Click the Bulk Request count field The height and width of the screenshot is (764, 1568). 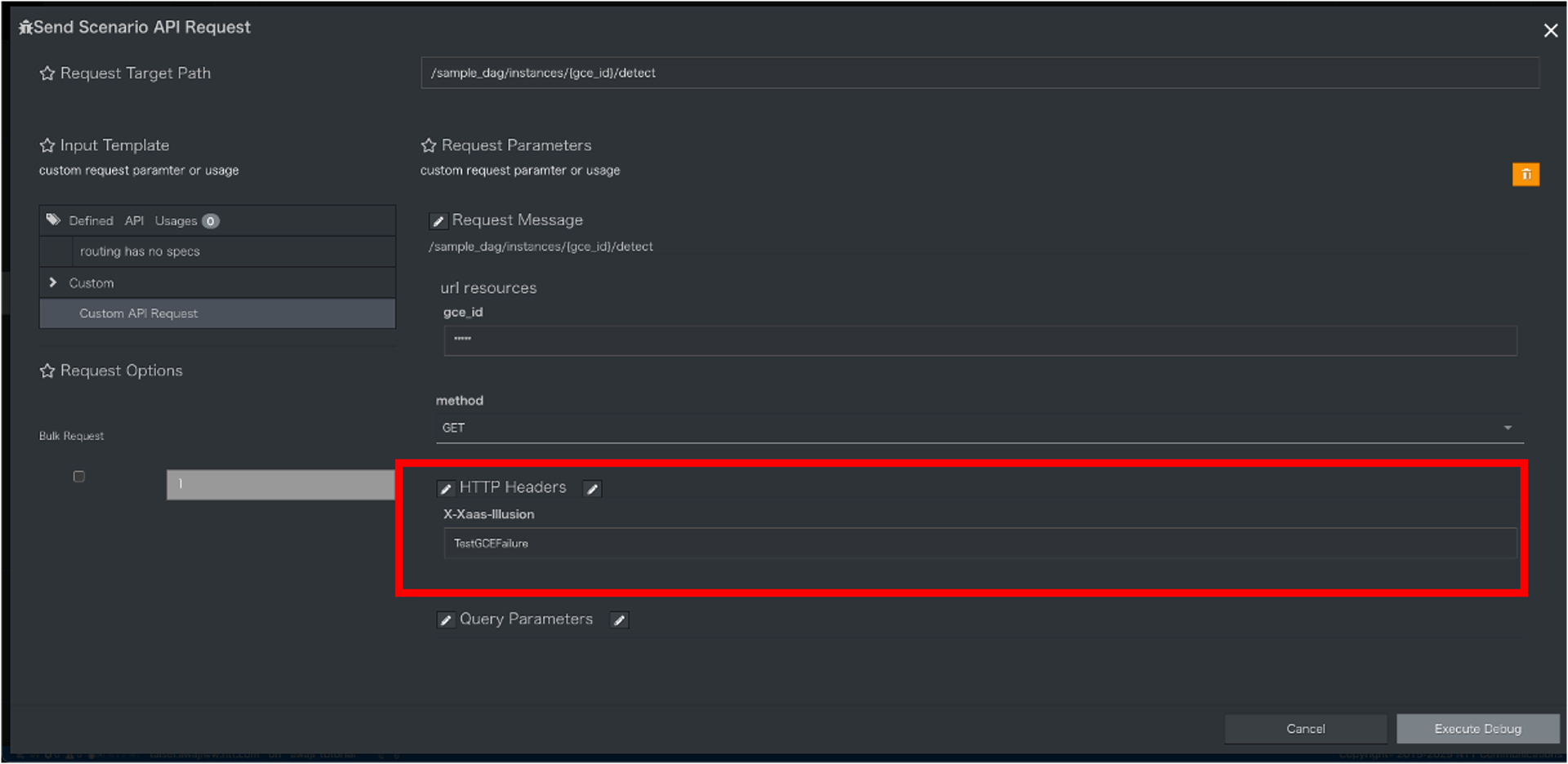pos(280,485)
